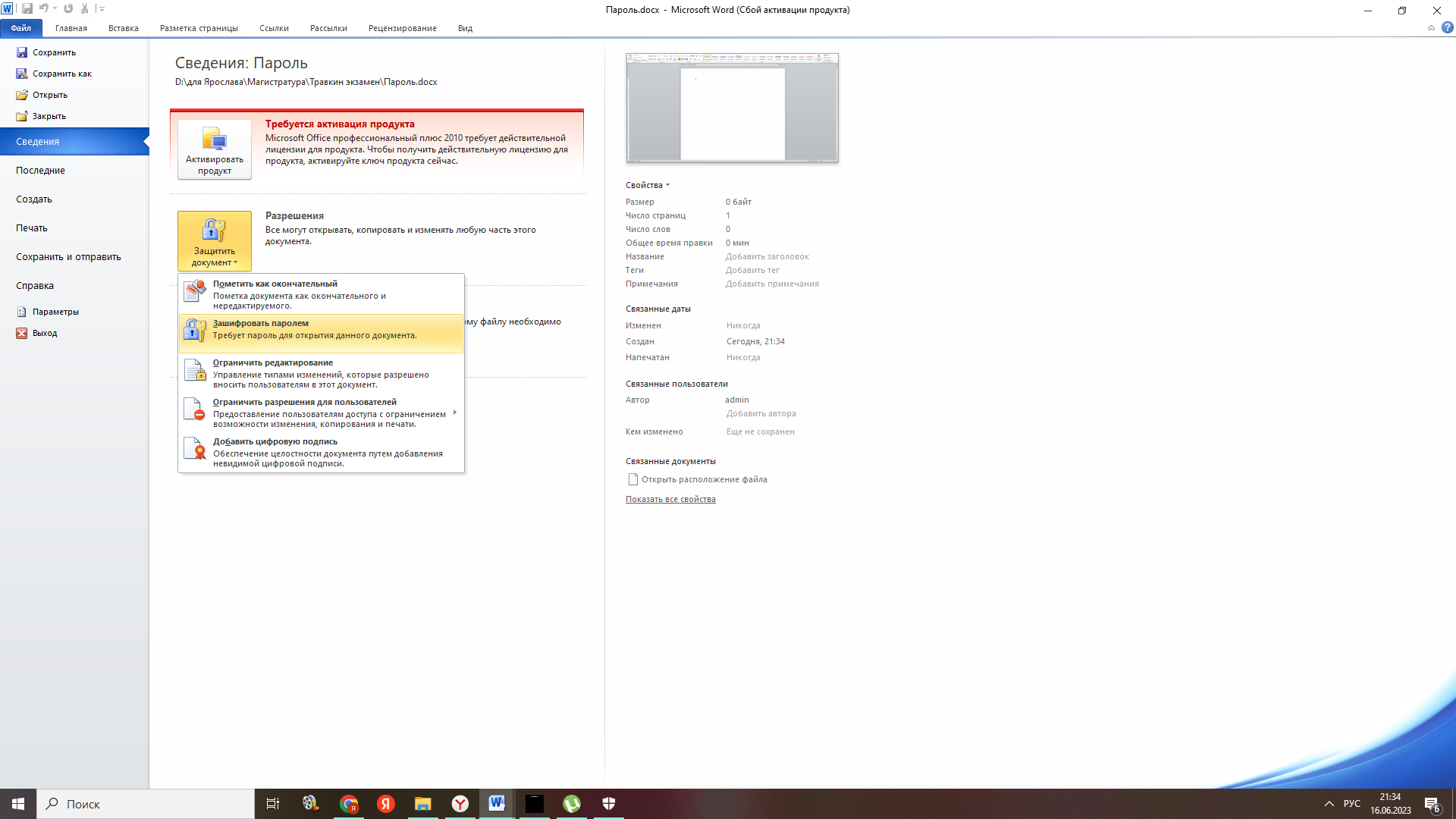Choose Пометить как окончательный option
The height and width of the screenshot is (819, 1456).
tap(321, 294)
